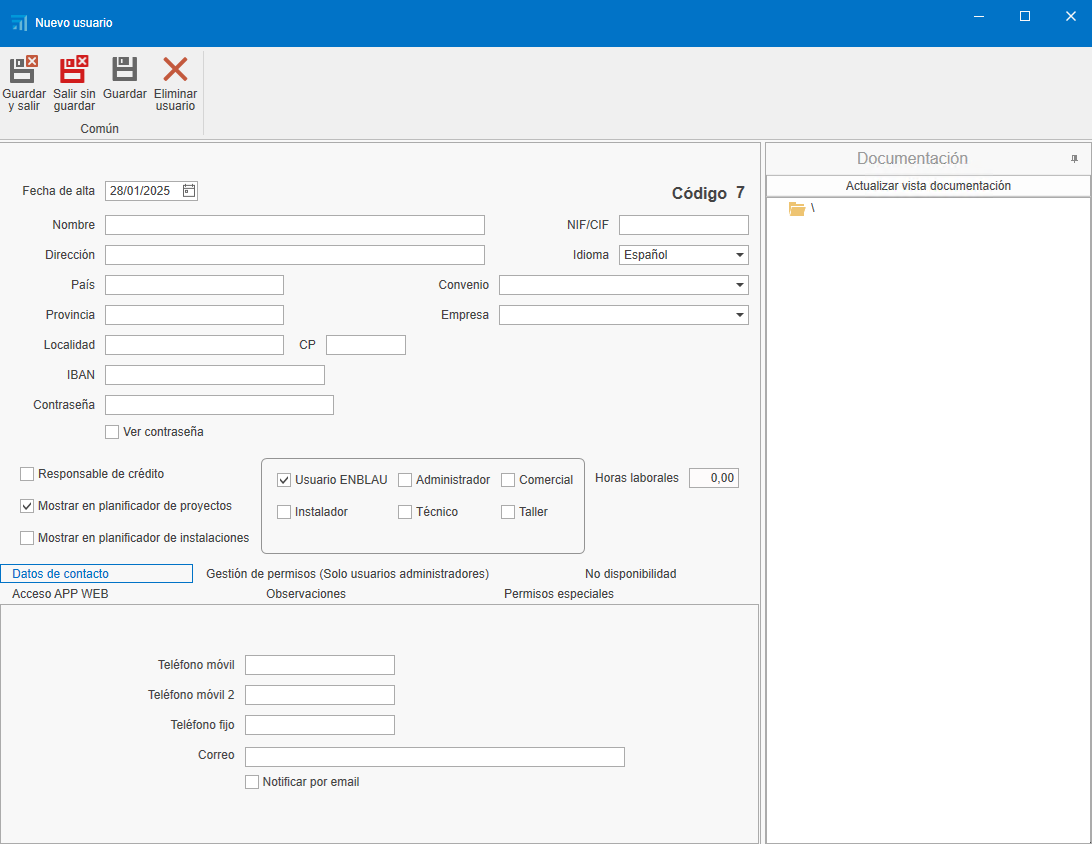Open Acceso APP WEB tab
1092x844 pixels.
point(60,594)
